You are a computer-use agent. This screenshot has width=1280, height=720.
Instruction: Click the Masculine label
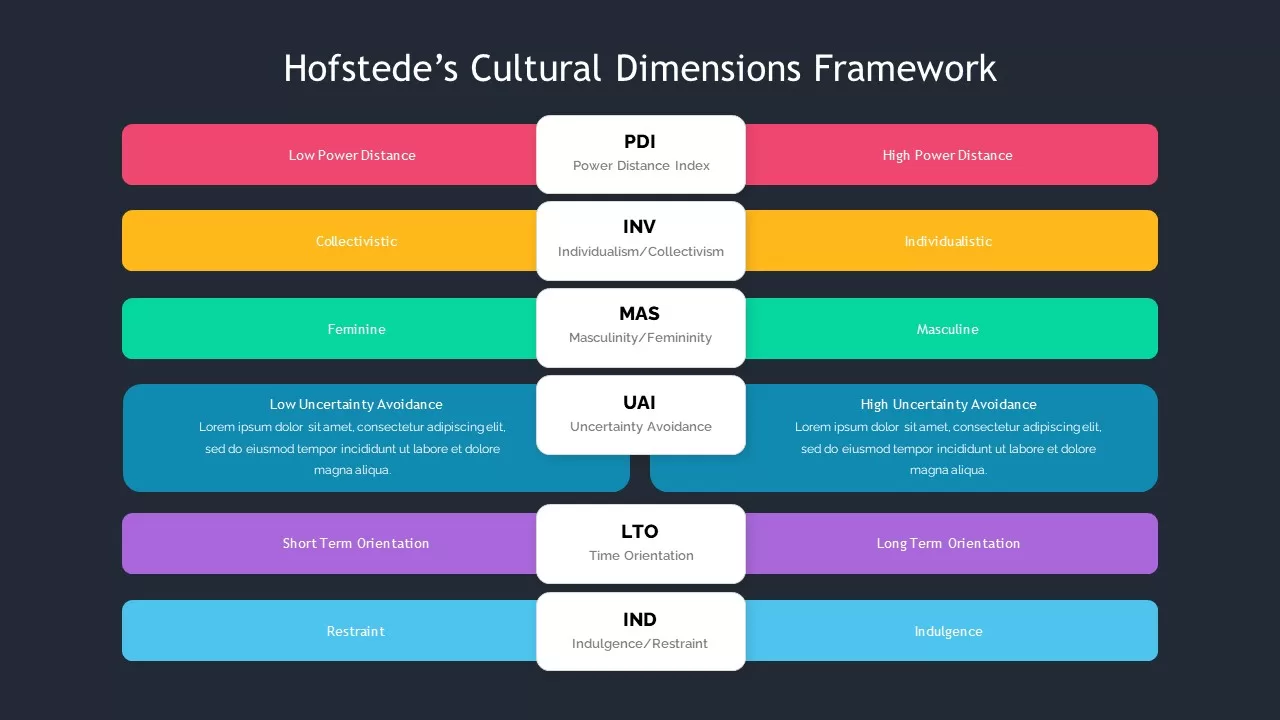click(x=948, y=329)
